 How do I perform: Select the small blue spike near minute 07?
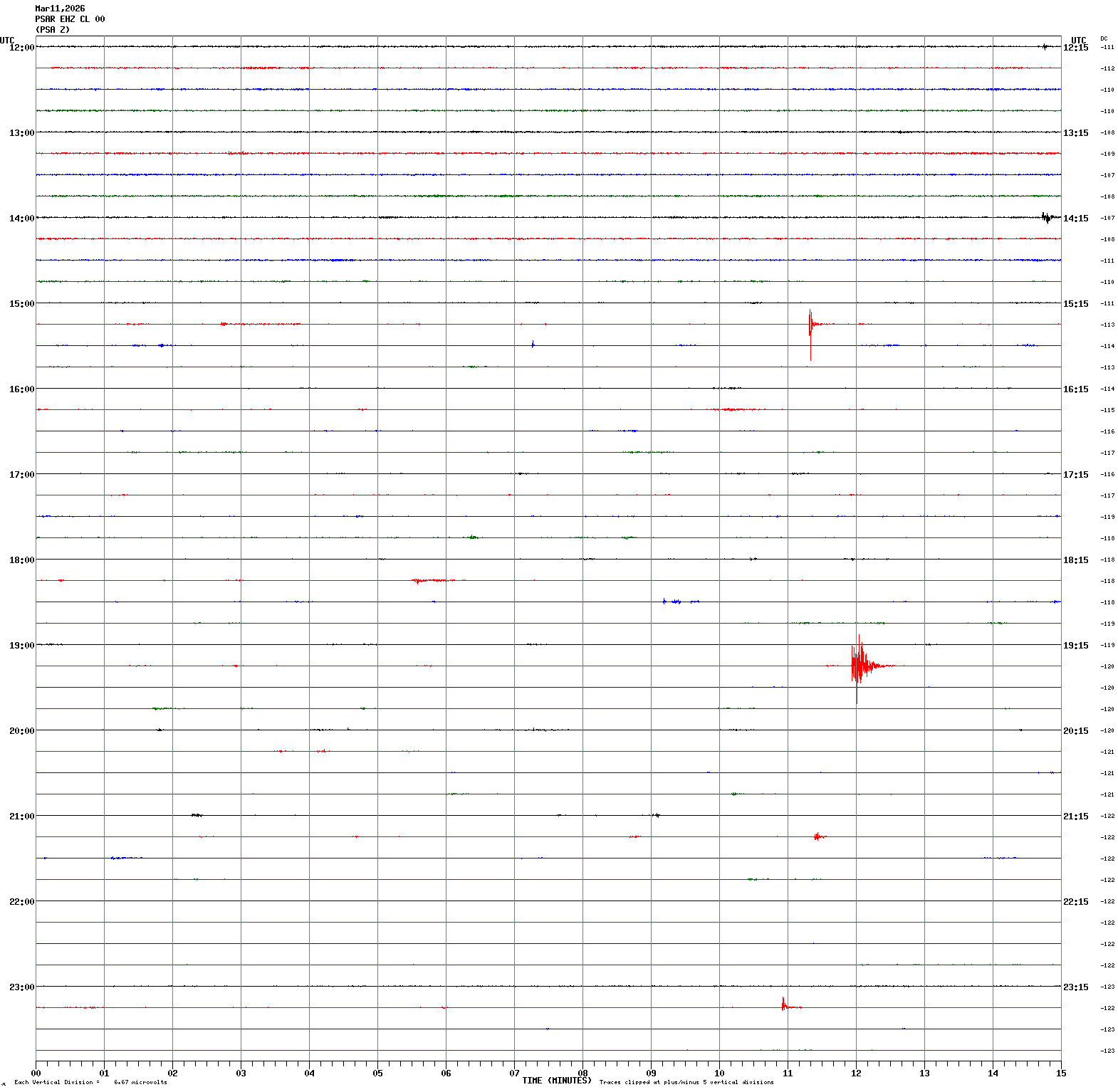[x=533, y=345]
